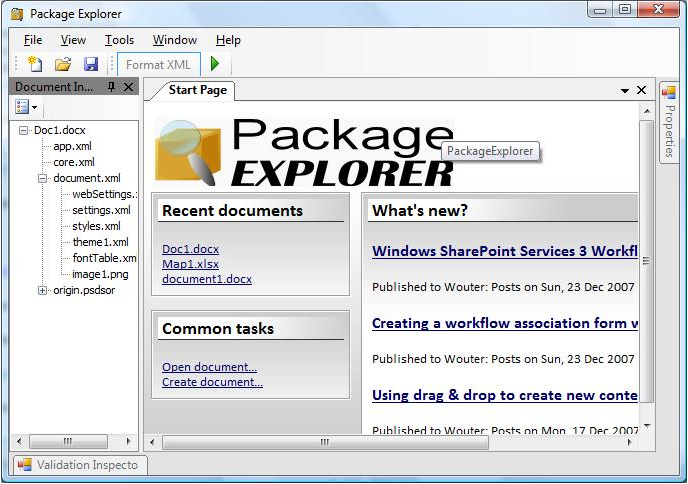
Task: Close the Document Inspector panel
Action: (129, 87)
